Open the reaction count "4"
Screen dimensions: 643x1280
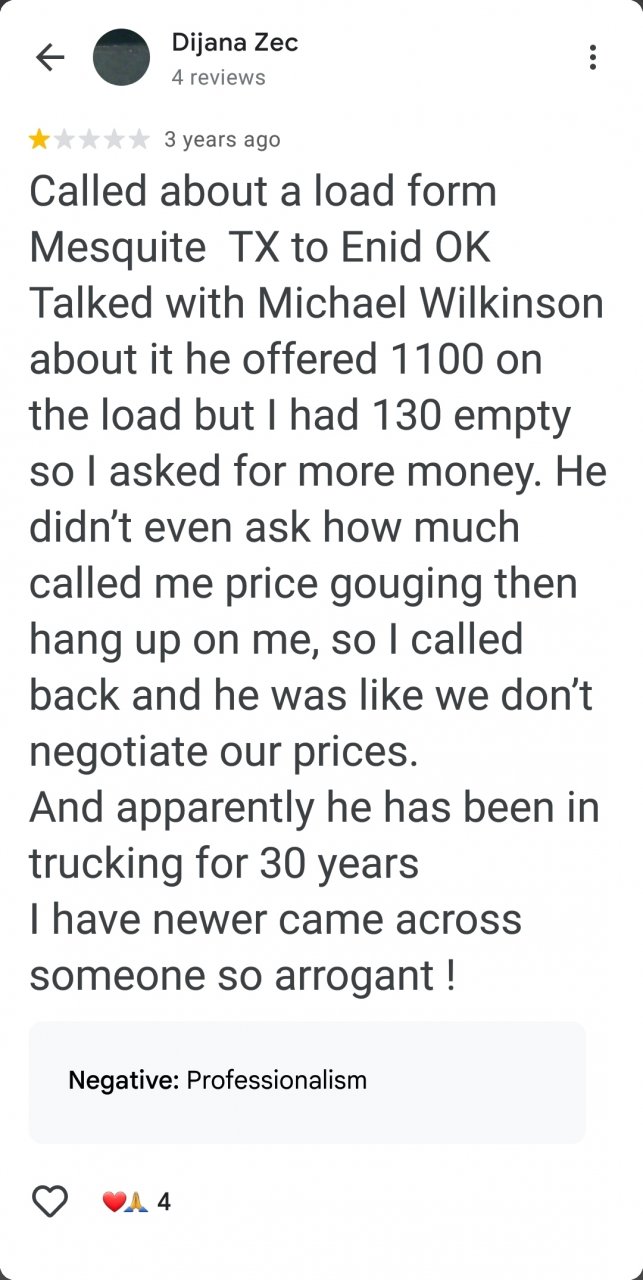[x=164, y=1201]
